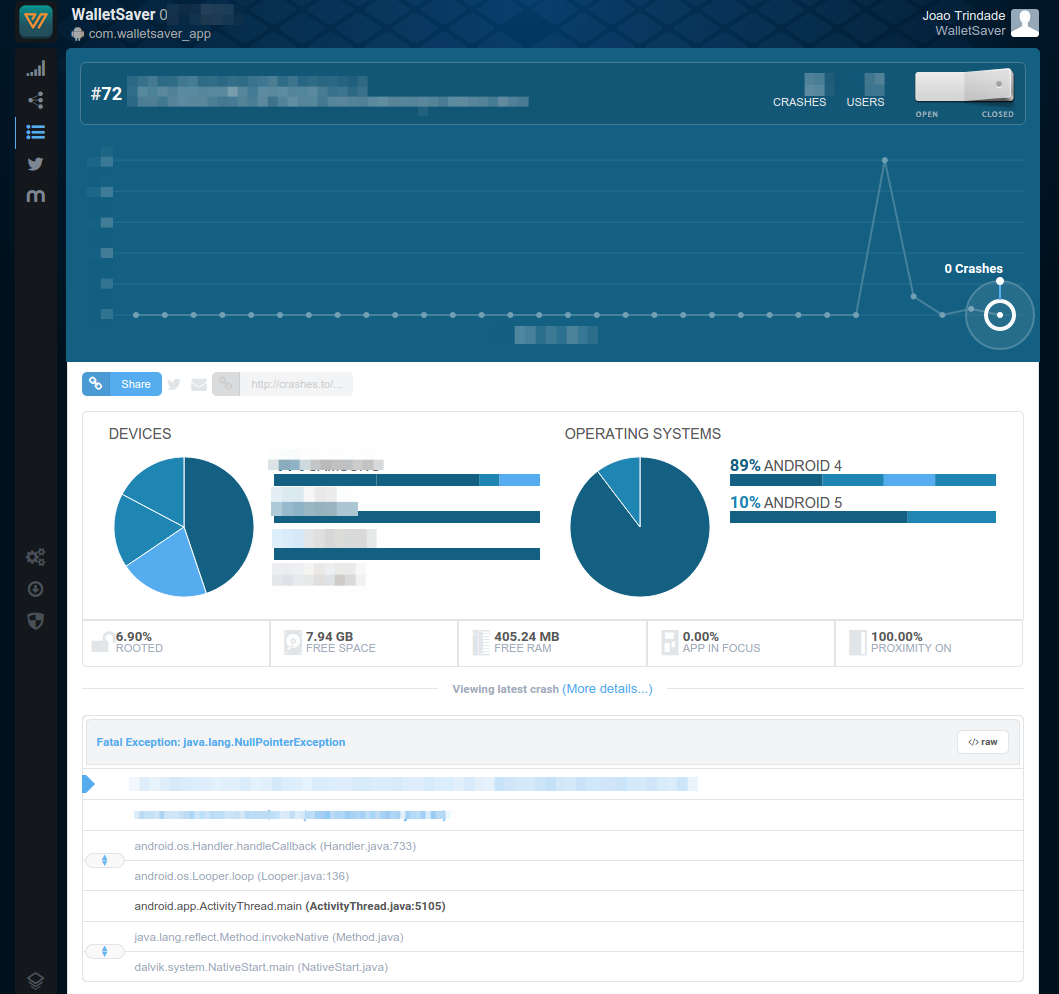Viewport: 1059px width, 994px height.
Task: Click the circular 0 Crashes chart marker
Action: [x=1000, y=315]
